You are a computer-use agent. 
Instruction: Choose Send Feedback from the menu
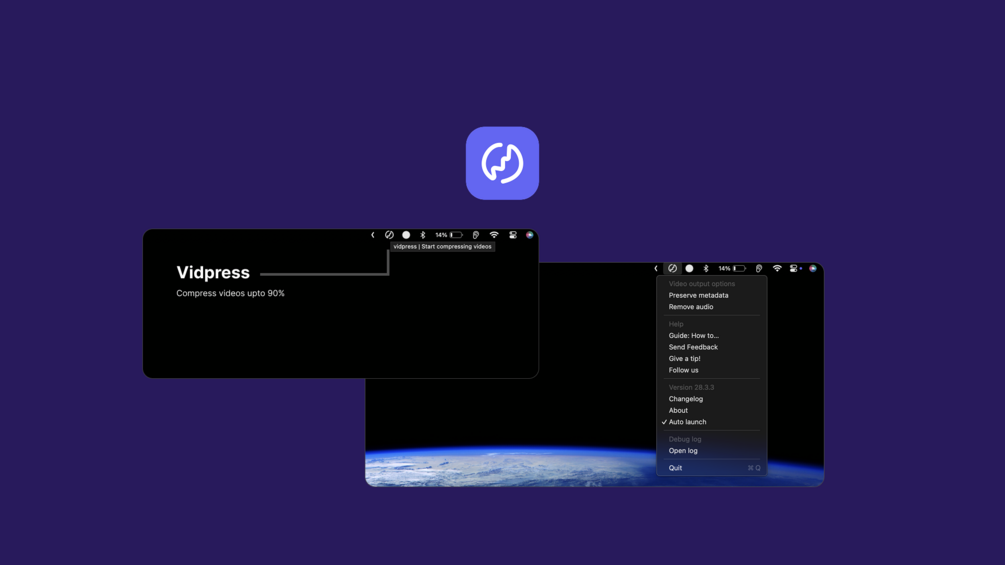pyautogui.click(x=711, y=347)
